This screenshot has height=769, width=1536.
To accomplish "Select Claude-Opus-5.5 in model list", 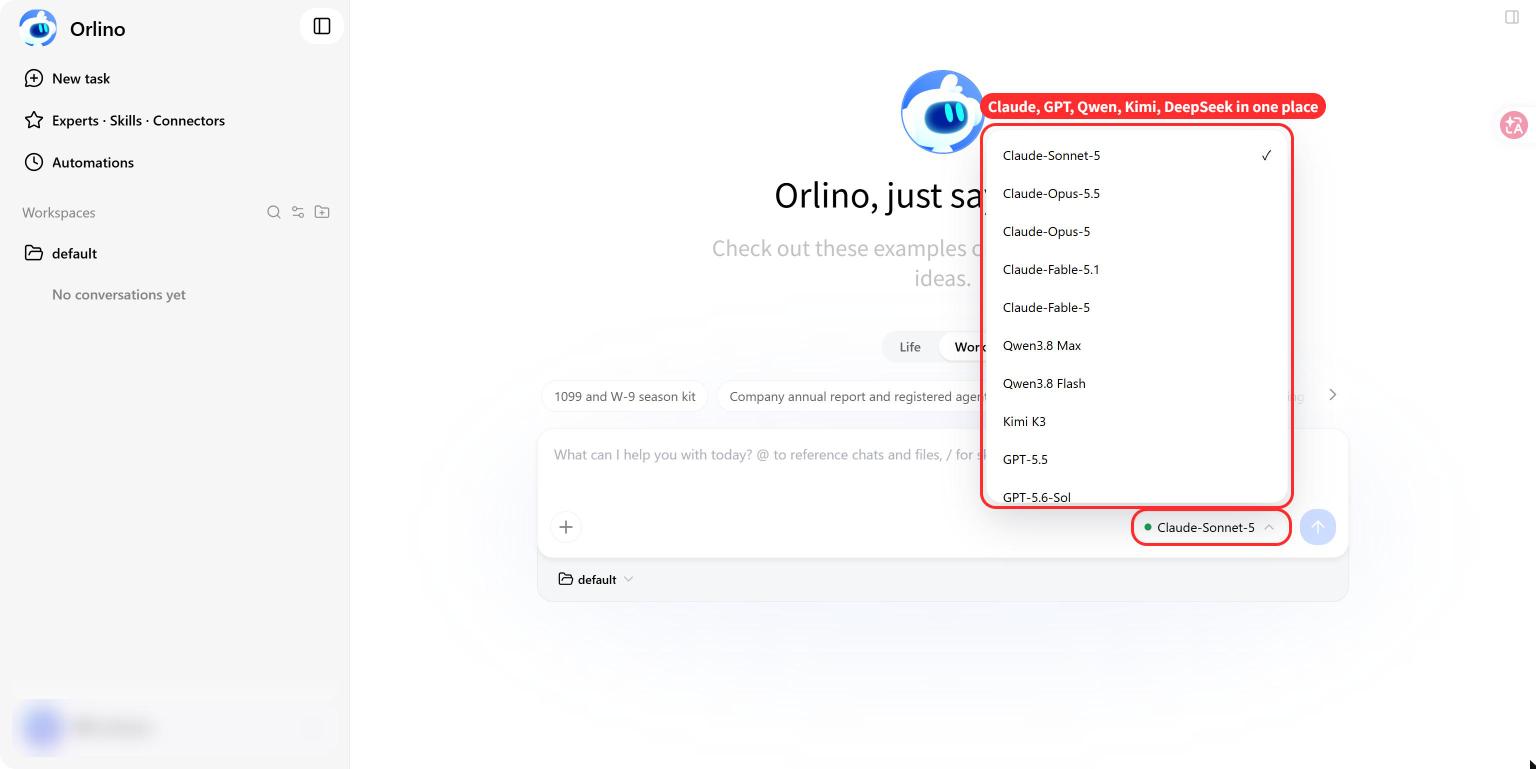I will 1137,193.
